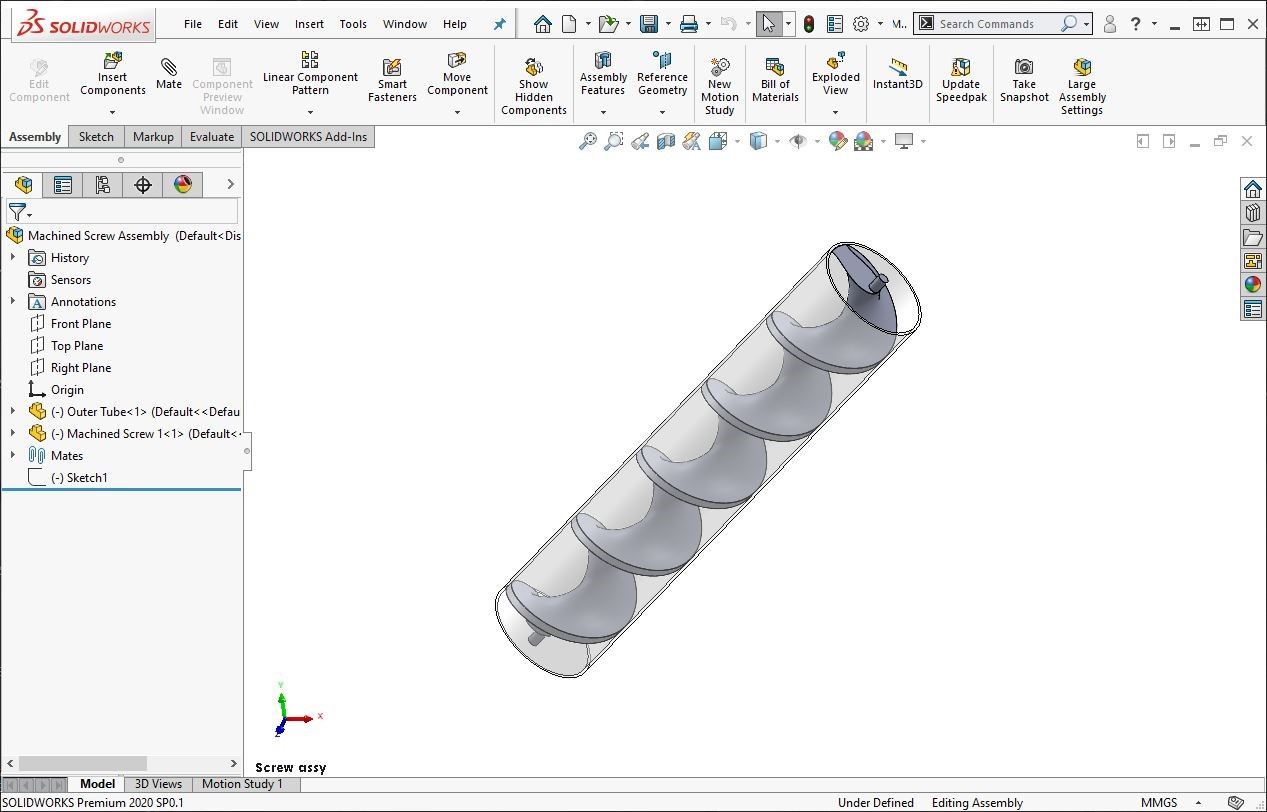The image size is (1267, 812).
Task: Open the Edit Appearance color wheel
Action: coord(837,142)
